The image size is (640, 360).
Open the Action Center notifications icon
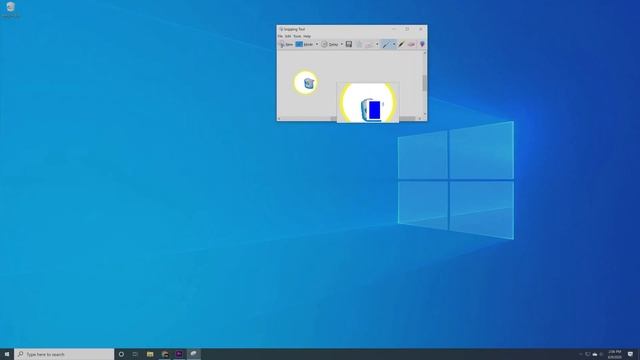pos(631,354)
